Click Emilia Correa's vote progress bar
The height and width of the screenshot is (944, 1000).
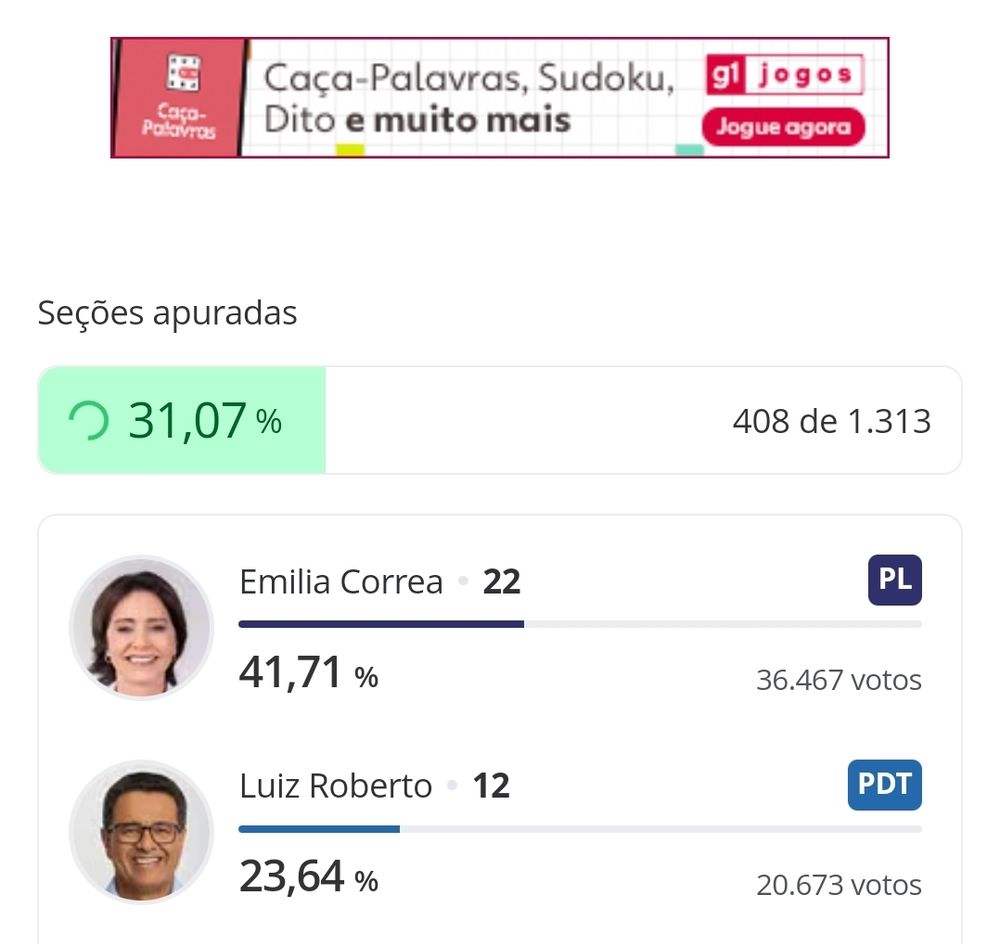click(x=580, y=624)
